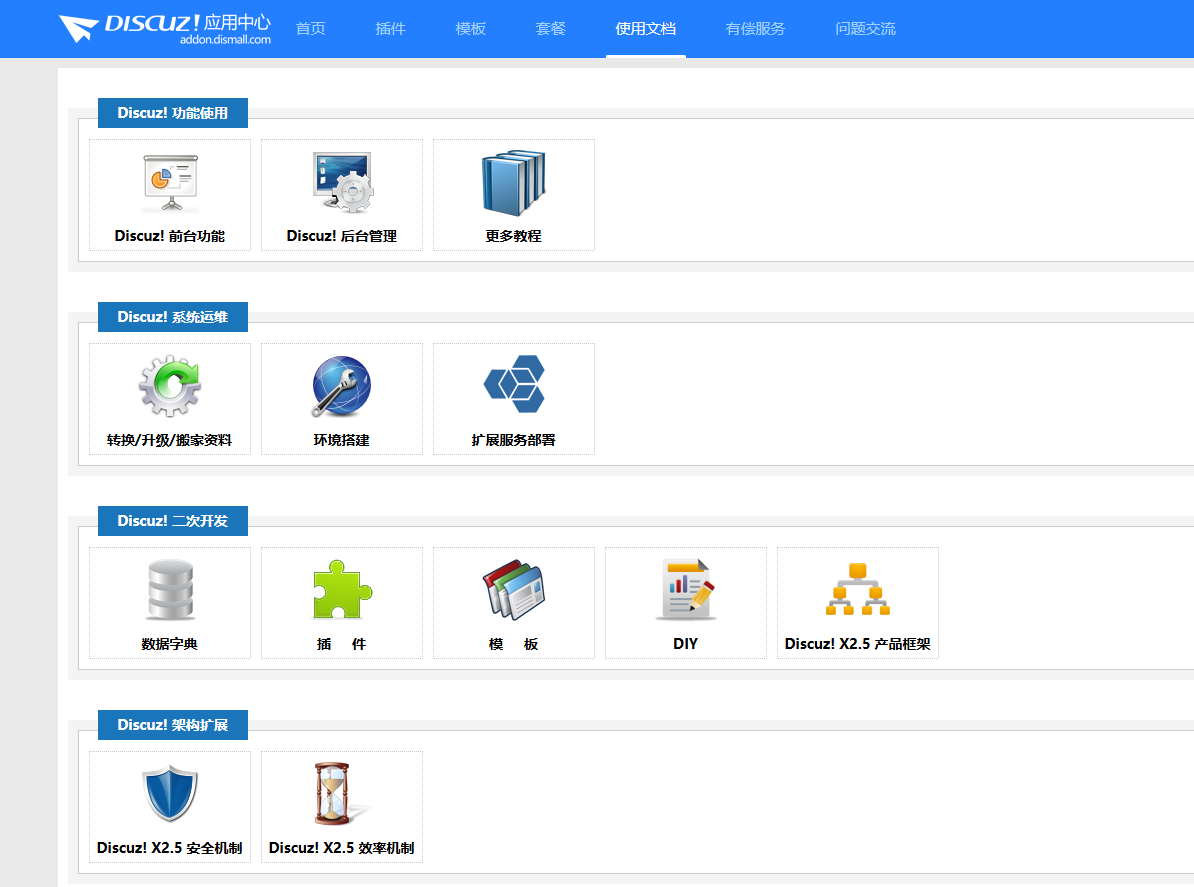Open the 套餐 nav tab
The height and width of the screenshot is (887, 1194).
click(551, 29)
